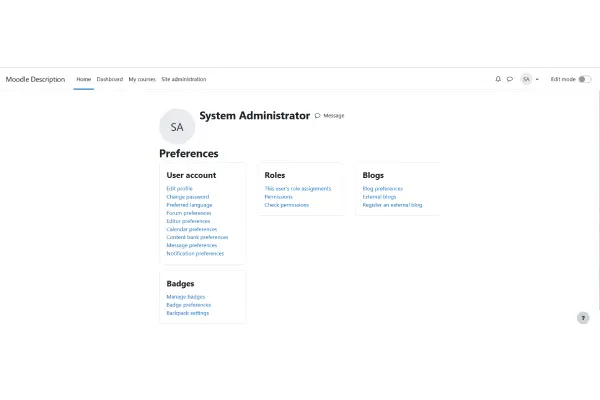Click Check permissions under Roles

(287, 205)
